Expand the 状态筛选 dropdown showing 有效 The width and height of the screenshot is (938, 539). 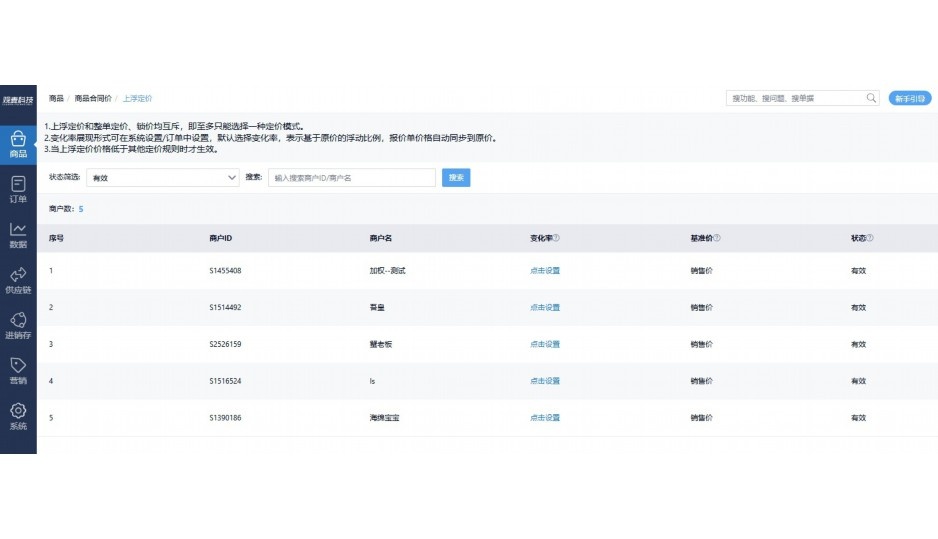162,177
